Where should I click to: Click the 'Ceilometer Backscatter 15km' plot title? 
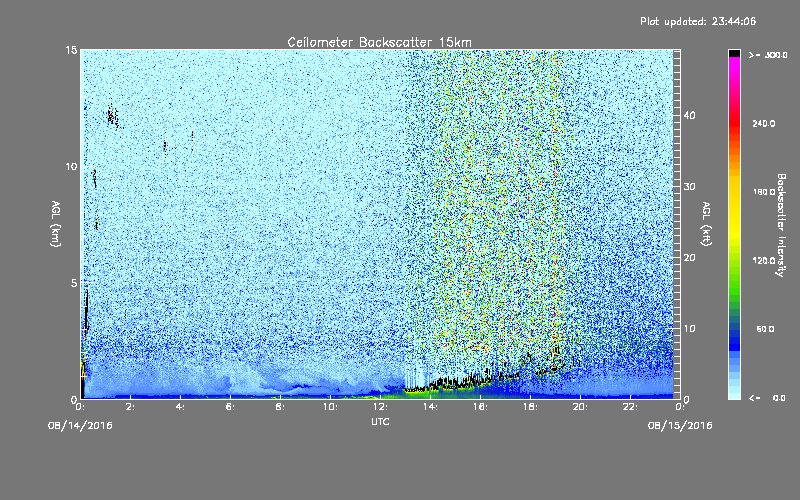(x=379, y=42)
